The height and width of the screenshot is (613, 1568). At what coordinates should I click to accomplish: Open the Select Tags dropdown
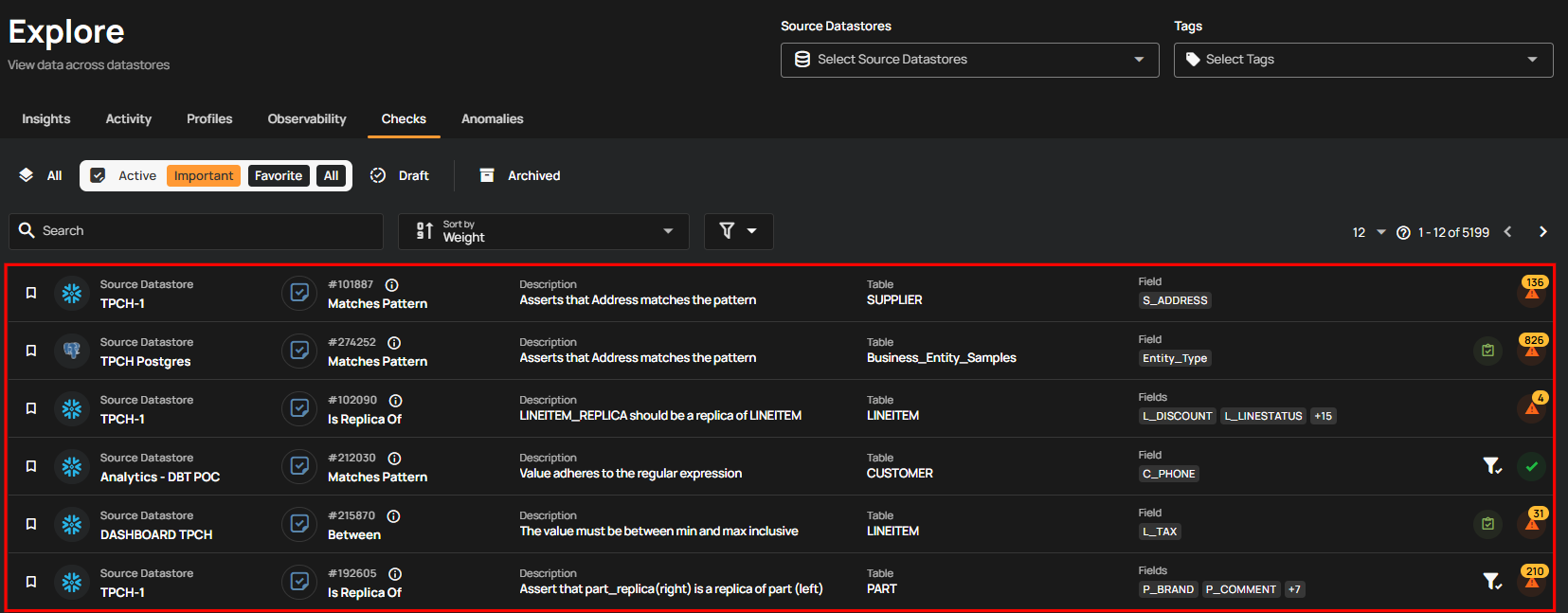point(1362,60)
